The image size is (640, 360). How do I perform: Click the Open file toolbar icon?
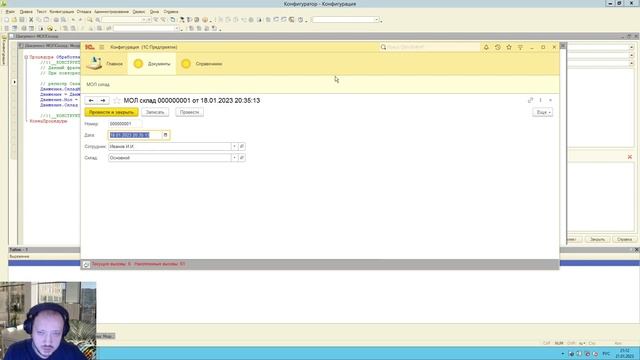click(14, 20)
